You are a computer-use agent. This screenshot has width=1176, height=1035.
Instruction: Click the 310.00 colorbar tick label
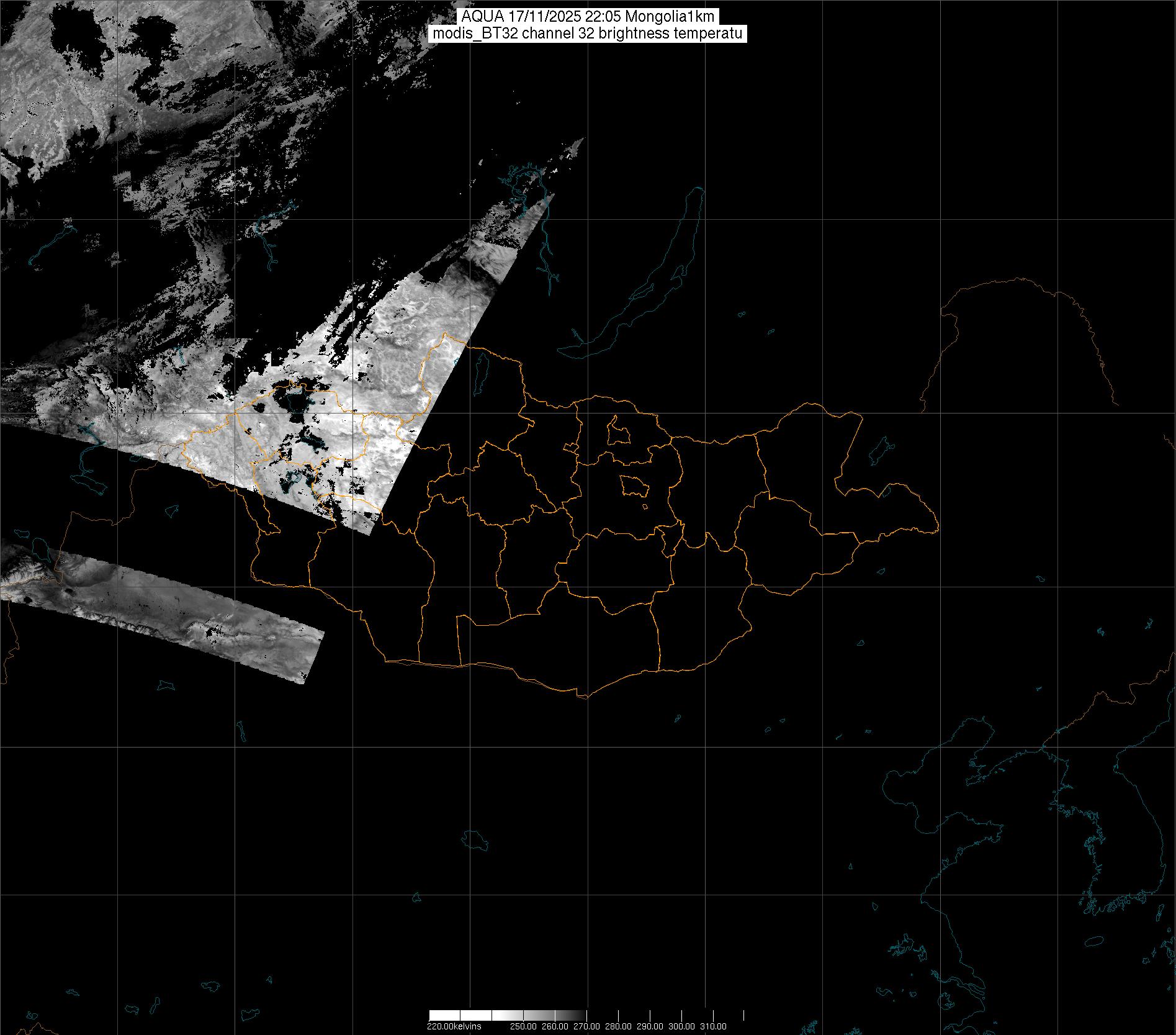click(x=714, y=1026)
